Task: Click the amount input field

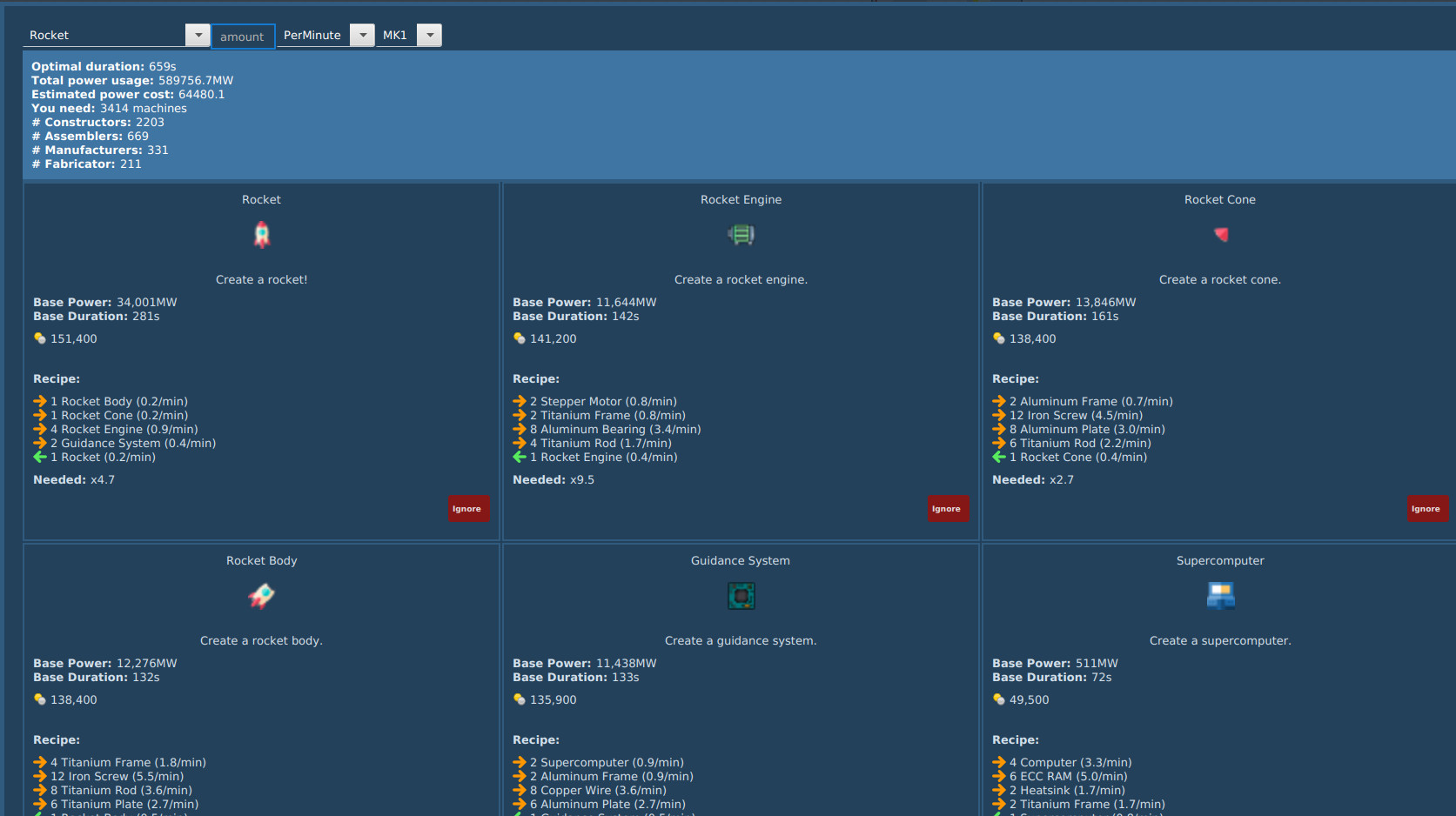Action: 243,36
